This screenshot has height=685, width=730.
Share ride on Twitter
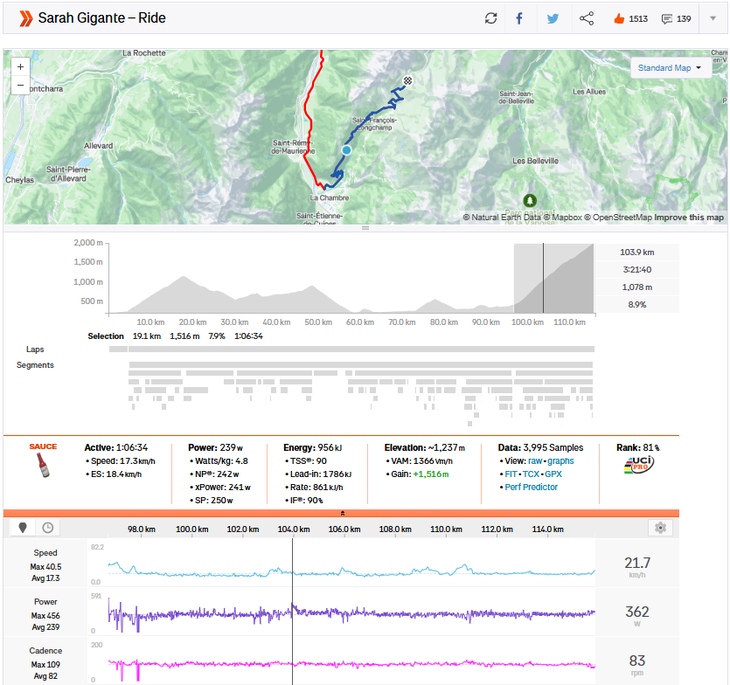(553, 19)
